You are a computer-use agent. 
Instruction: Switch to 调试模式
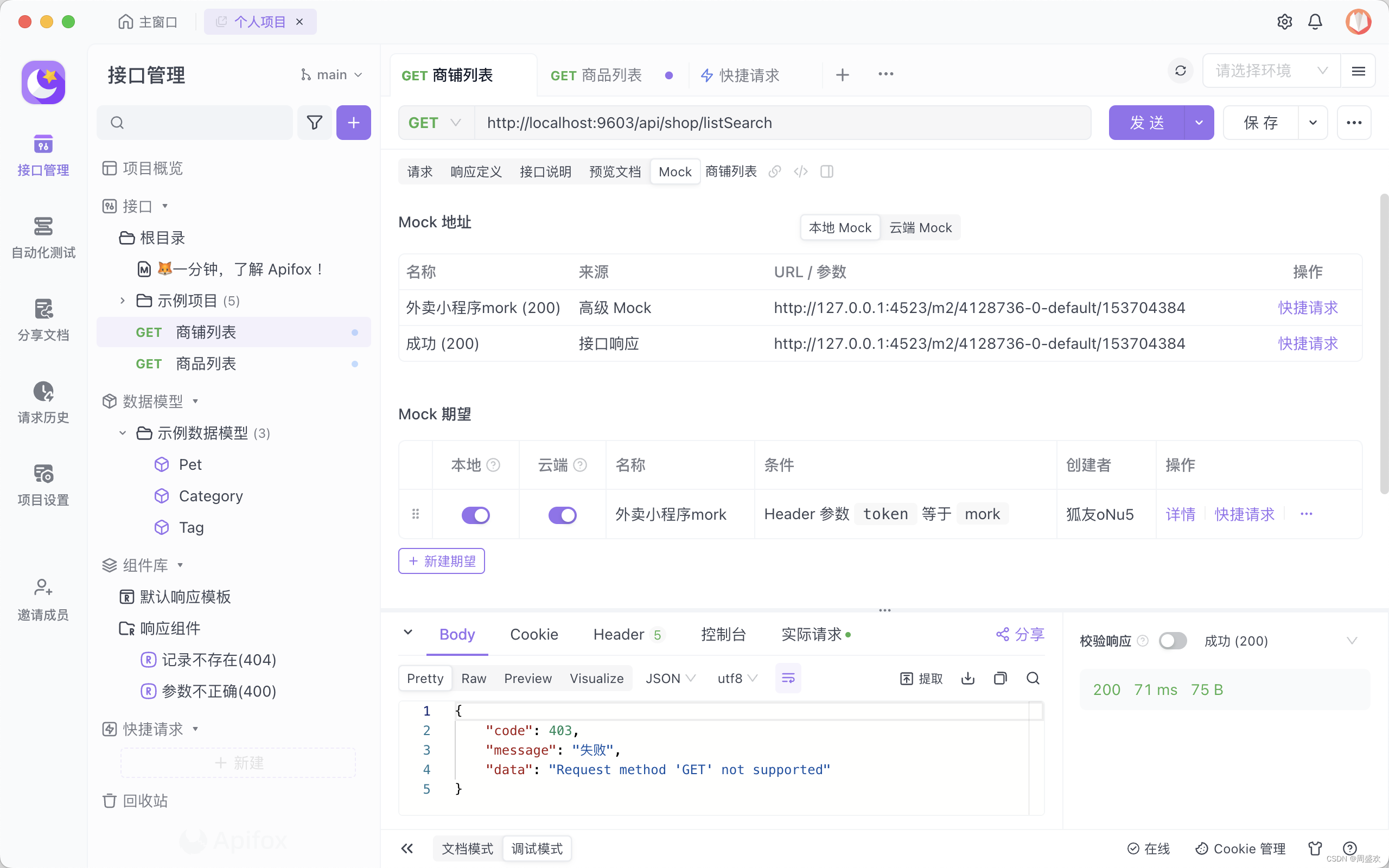tap(537, 848)
